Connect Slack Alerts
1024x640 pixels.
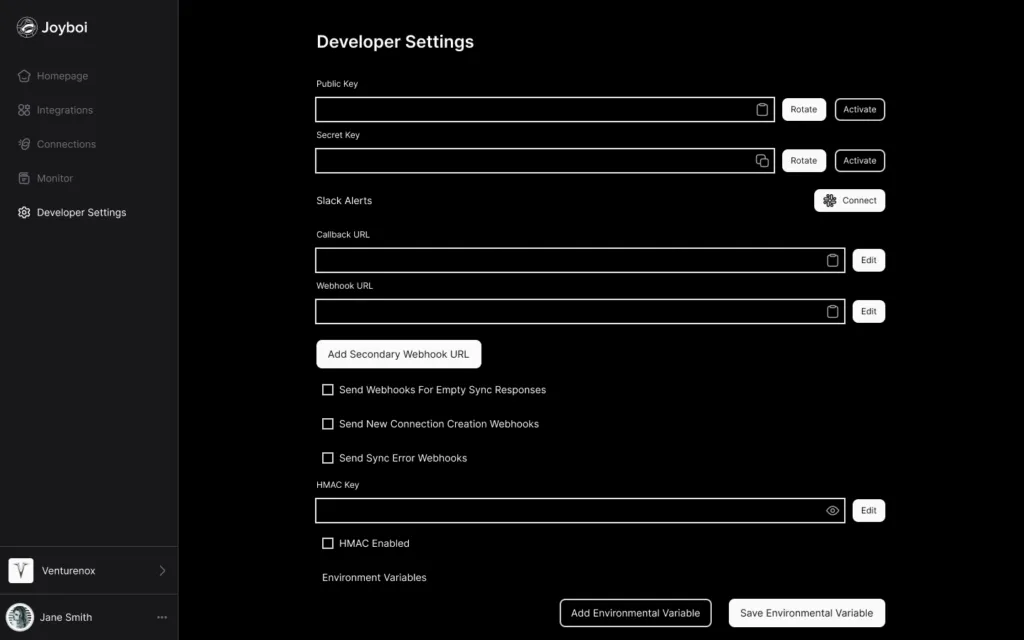pos(849,200)
